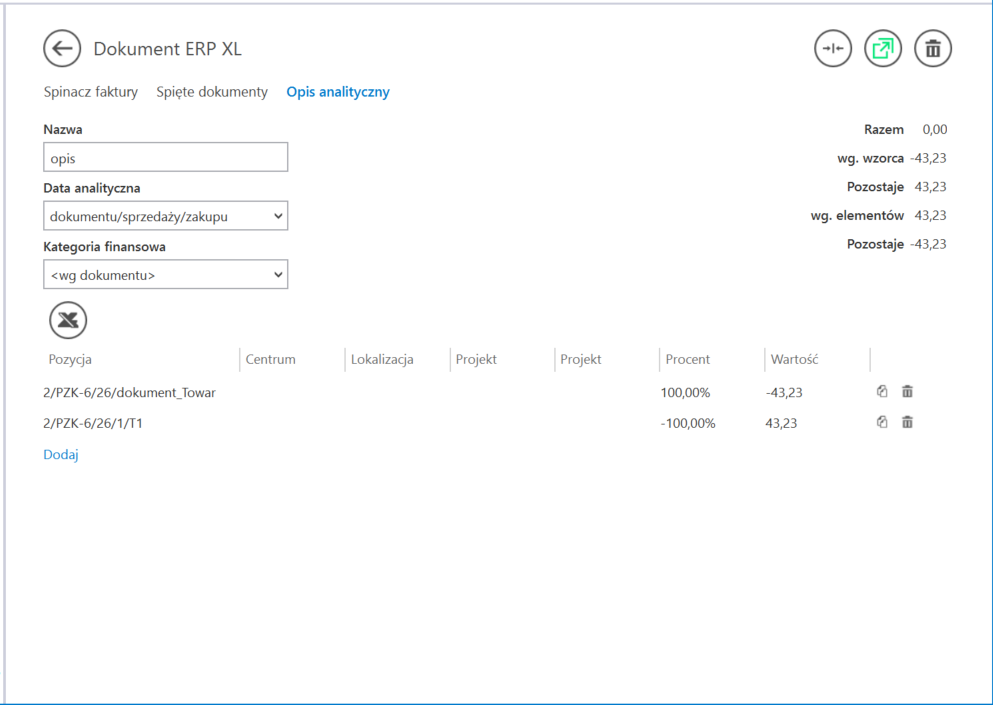This screenshot has width=993, height=705.
Task: Click into the Nazwa input field
Action: click(166, 158)
